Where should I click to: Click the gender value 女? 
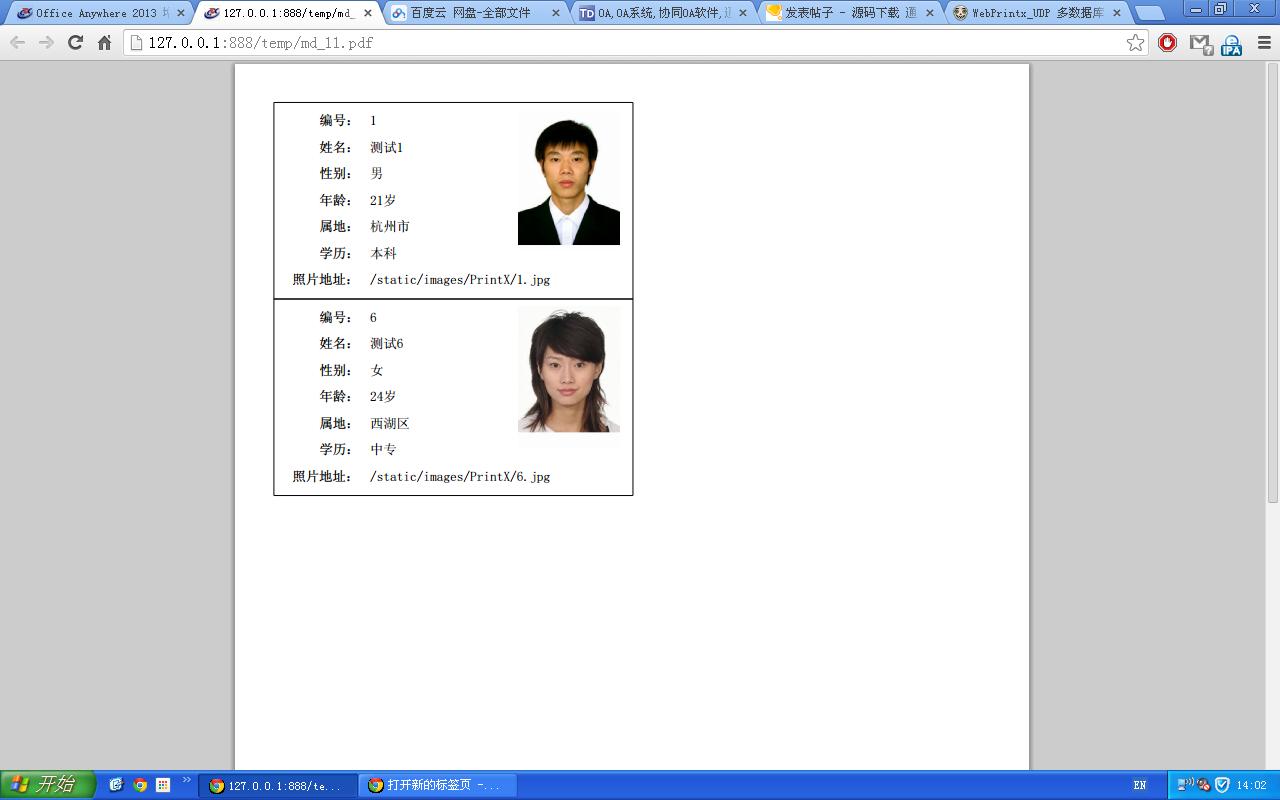point(377,371)
